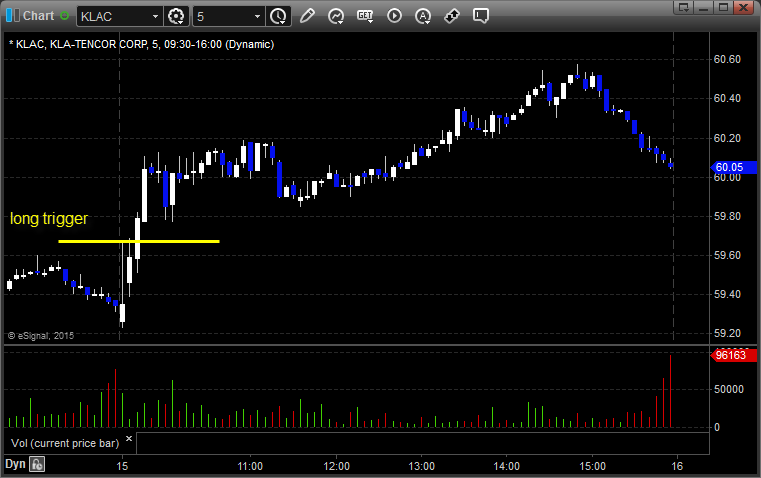Click the 60.60 price axis label

[x=727, y=59]
